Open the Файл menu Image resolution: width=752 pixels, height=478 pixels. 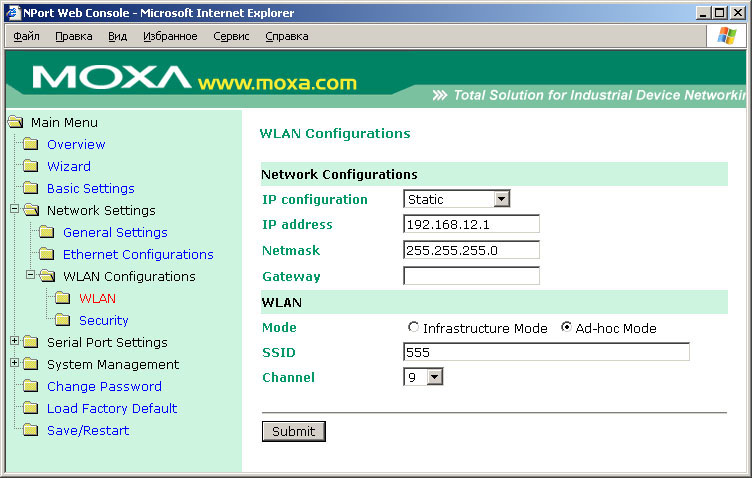pyautogui.click(x=26, y=36)
